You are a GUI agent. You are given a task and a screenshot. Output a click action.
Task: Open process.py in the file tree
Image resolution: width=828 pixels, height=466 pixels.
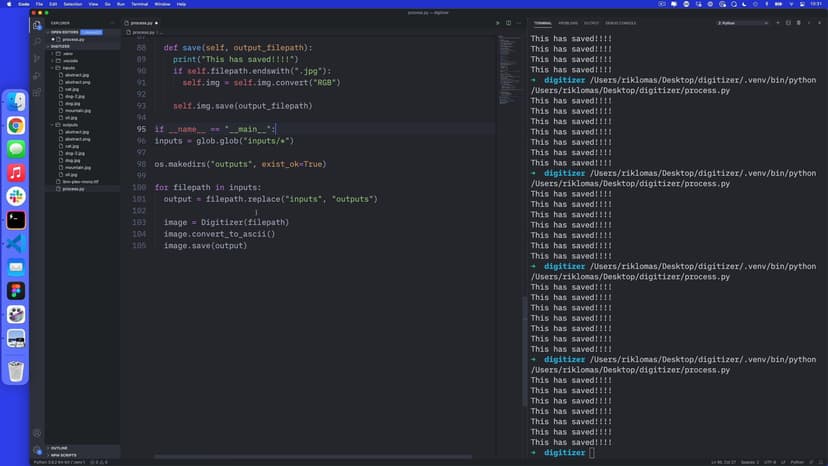[73, 188]
